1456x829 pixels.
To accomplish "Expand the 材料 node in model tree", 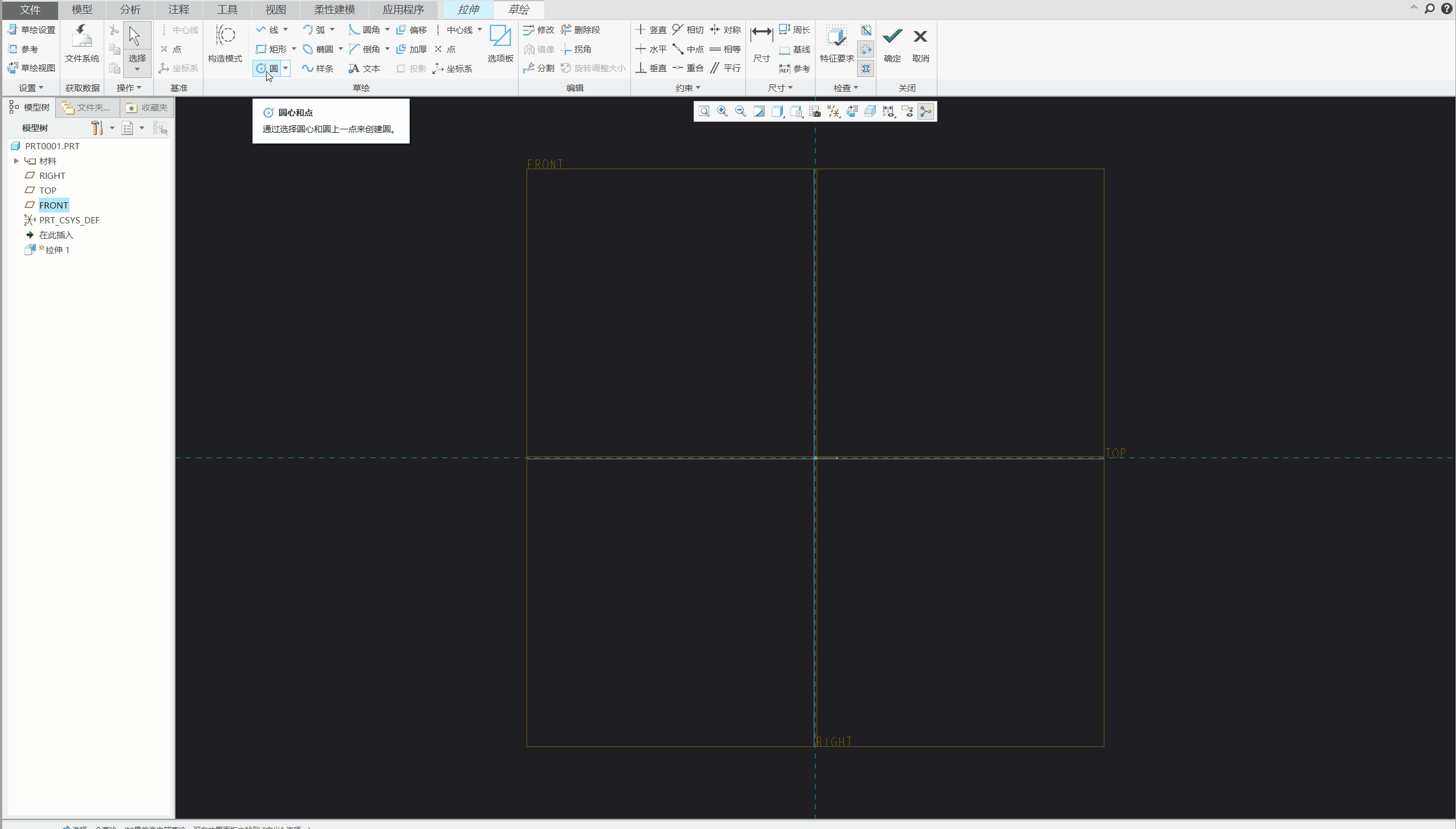I will coord(17,161).
